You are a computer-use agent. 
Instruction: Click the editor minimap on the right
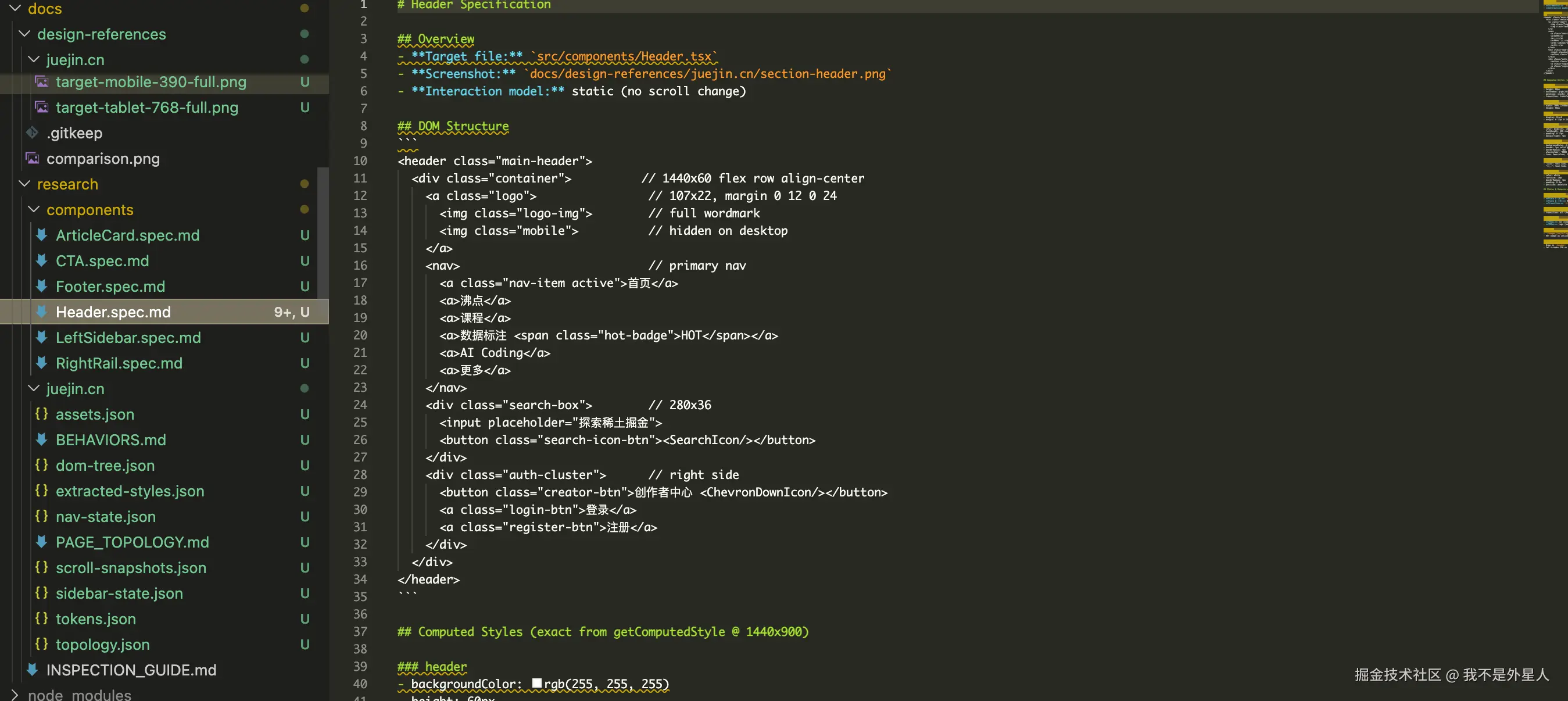click(1555, 125)
